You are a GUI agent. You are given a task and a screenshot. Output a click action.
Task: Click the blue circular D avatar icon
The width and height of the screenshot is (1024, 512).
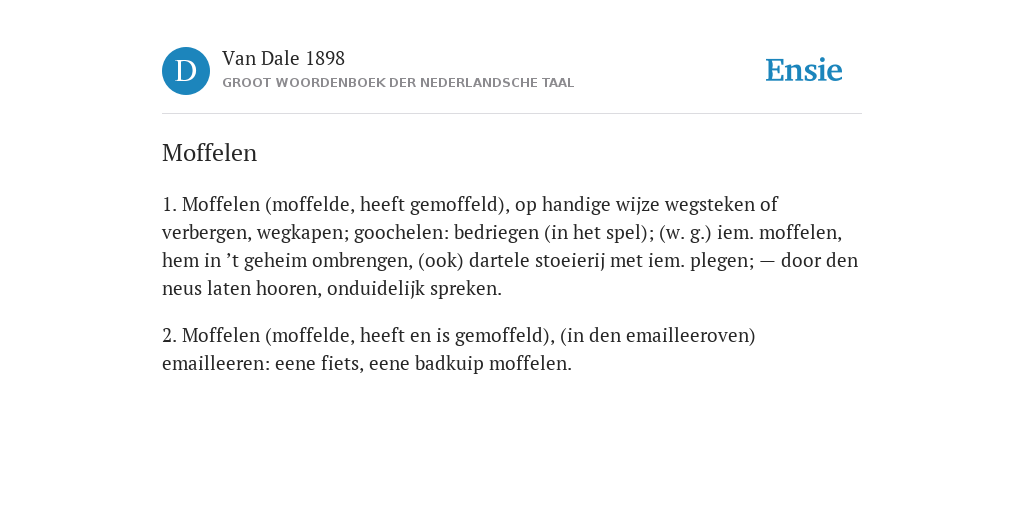click(186, 71)
